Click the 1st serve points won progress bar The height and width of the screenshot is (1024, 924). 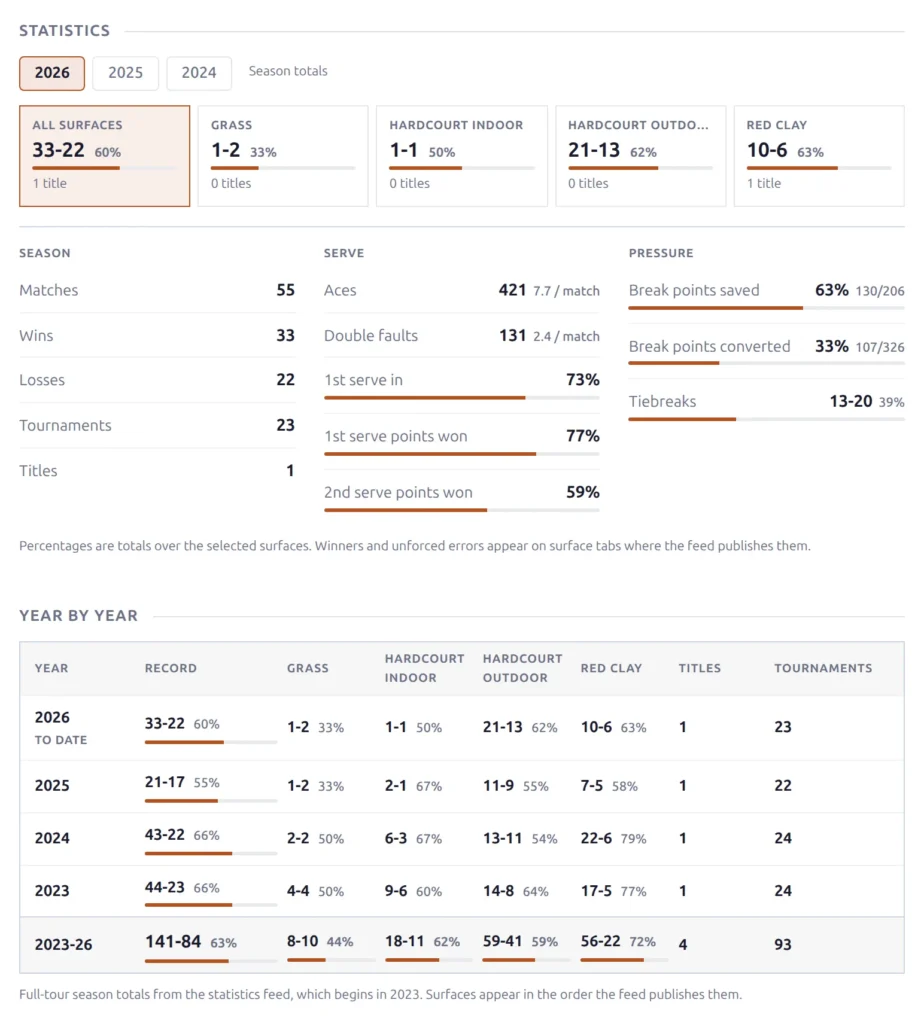(x=462, y=454)
